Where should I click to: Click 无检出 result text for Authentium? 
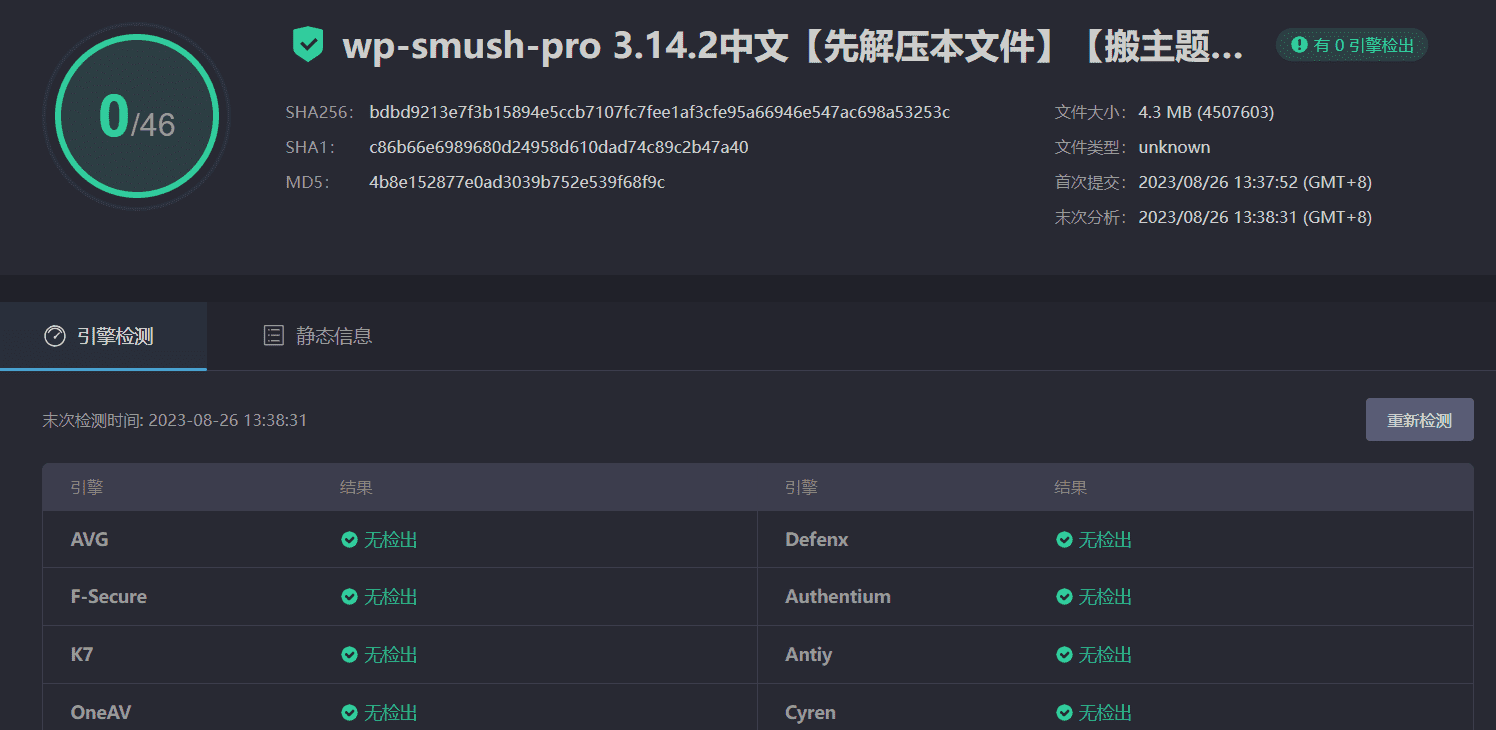[x=1105, y=597]
